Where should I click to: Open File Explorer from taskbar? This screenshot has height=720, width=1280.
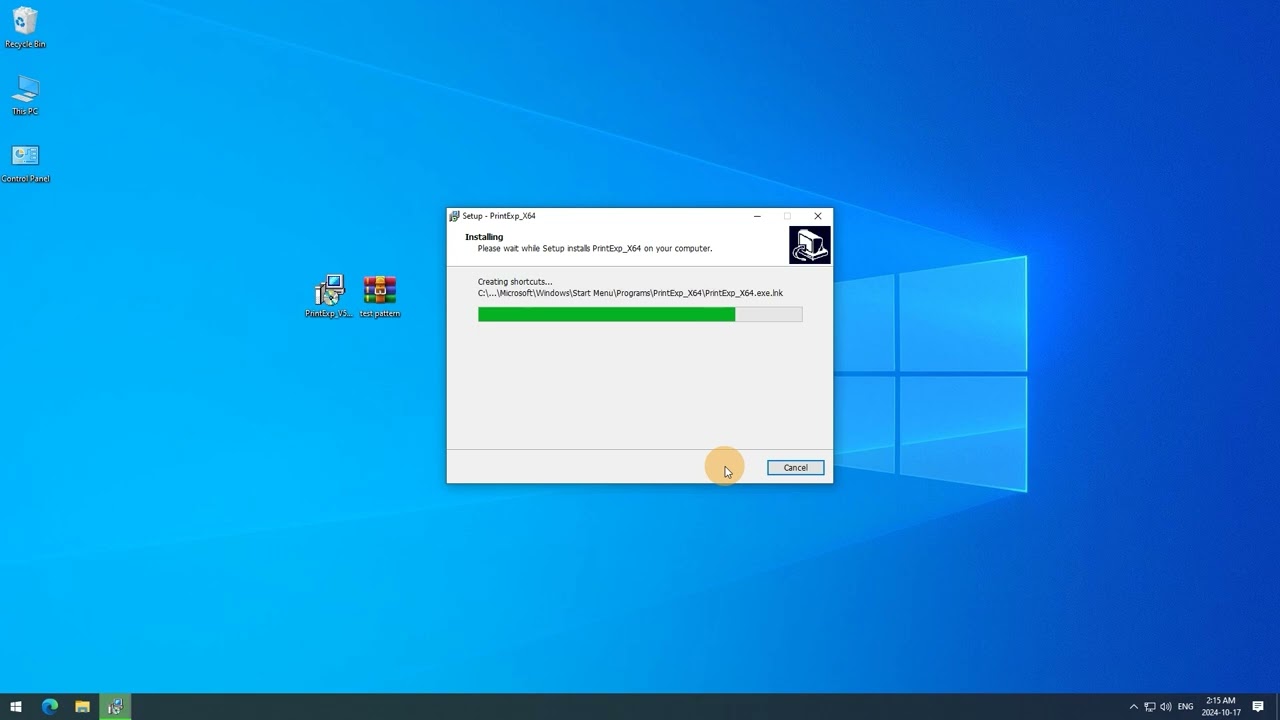(82, 707)
